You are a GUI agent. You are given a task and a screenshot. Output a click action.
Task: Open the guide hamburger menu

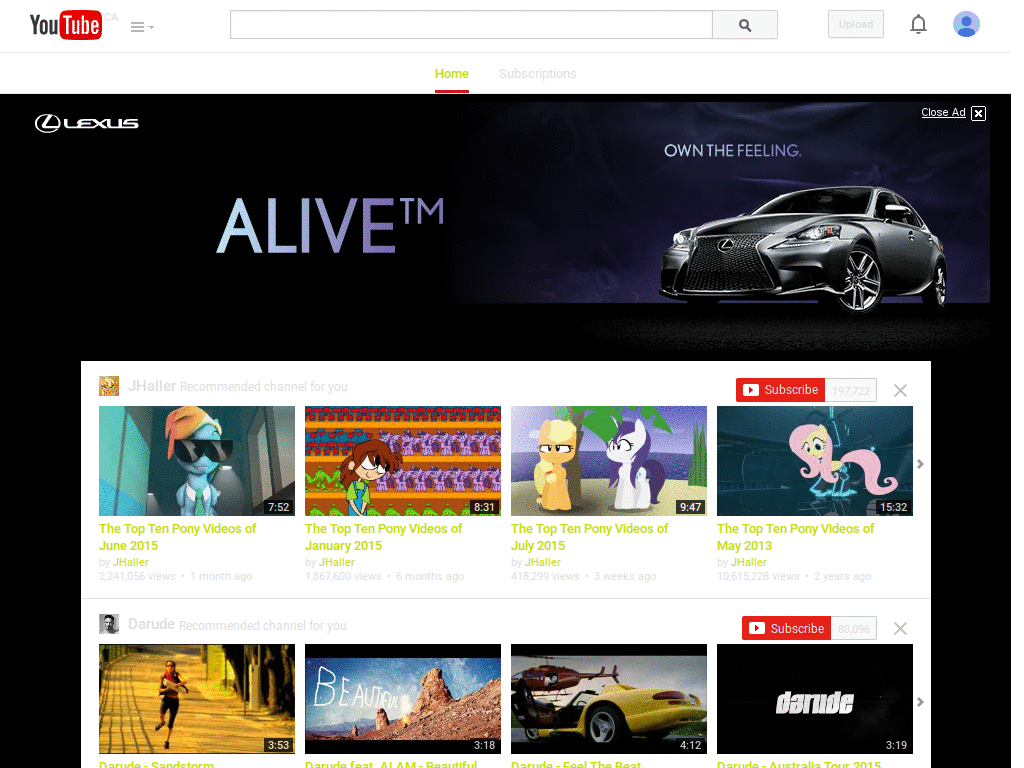tap(142, 27)
